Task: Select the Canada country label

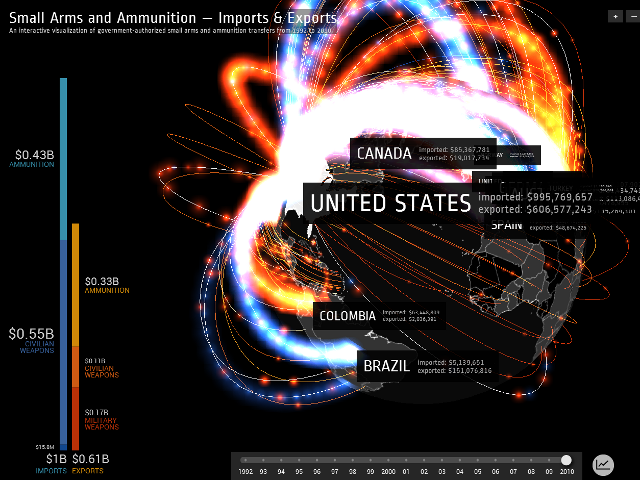Action: pyautogui.click(x=384, y=153)
